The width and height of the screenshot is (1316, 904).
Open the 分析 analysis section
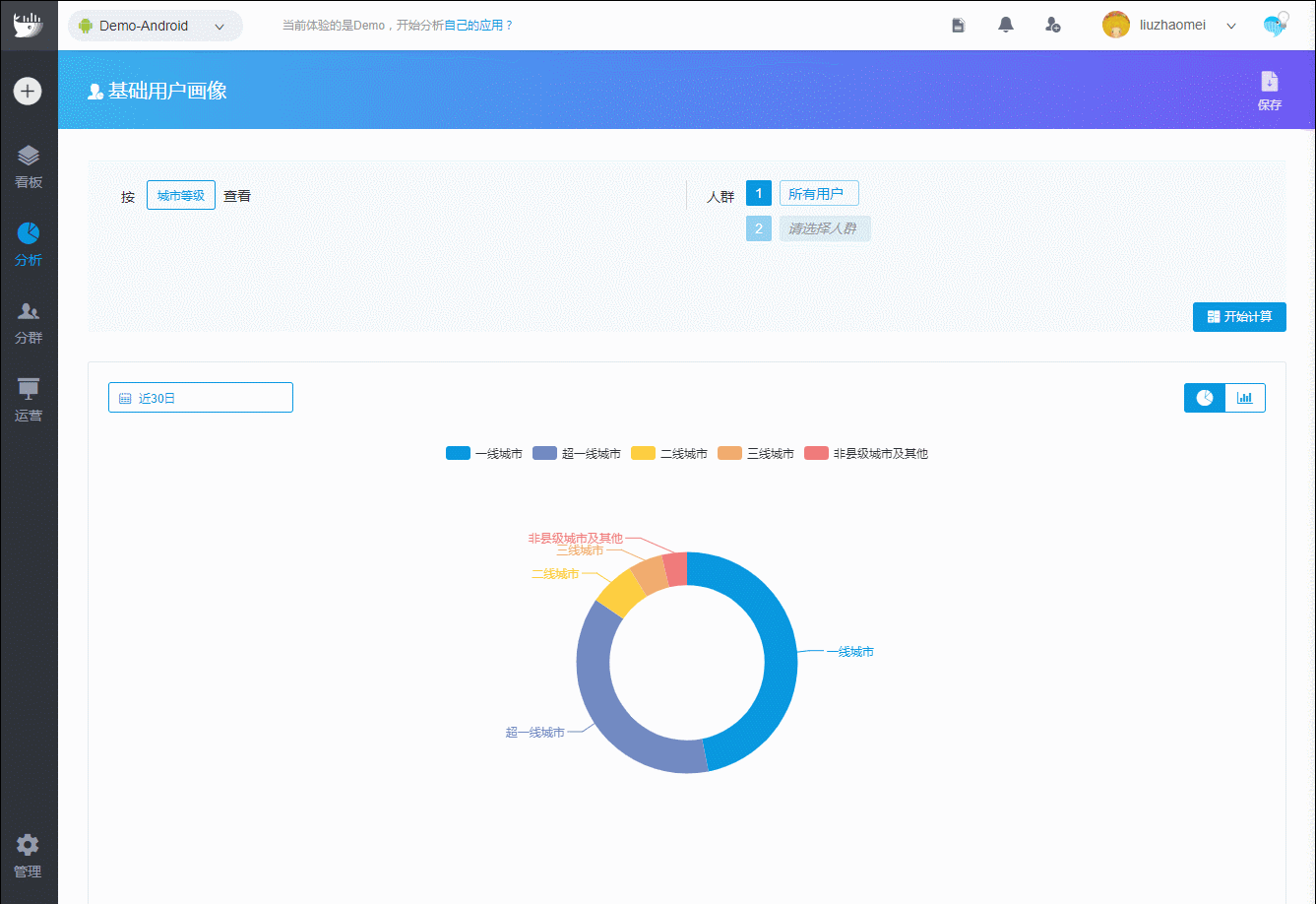(x=29, y=244)
